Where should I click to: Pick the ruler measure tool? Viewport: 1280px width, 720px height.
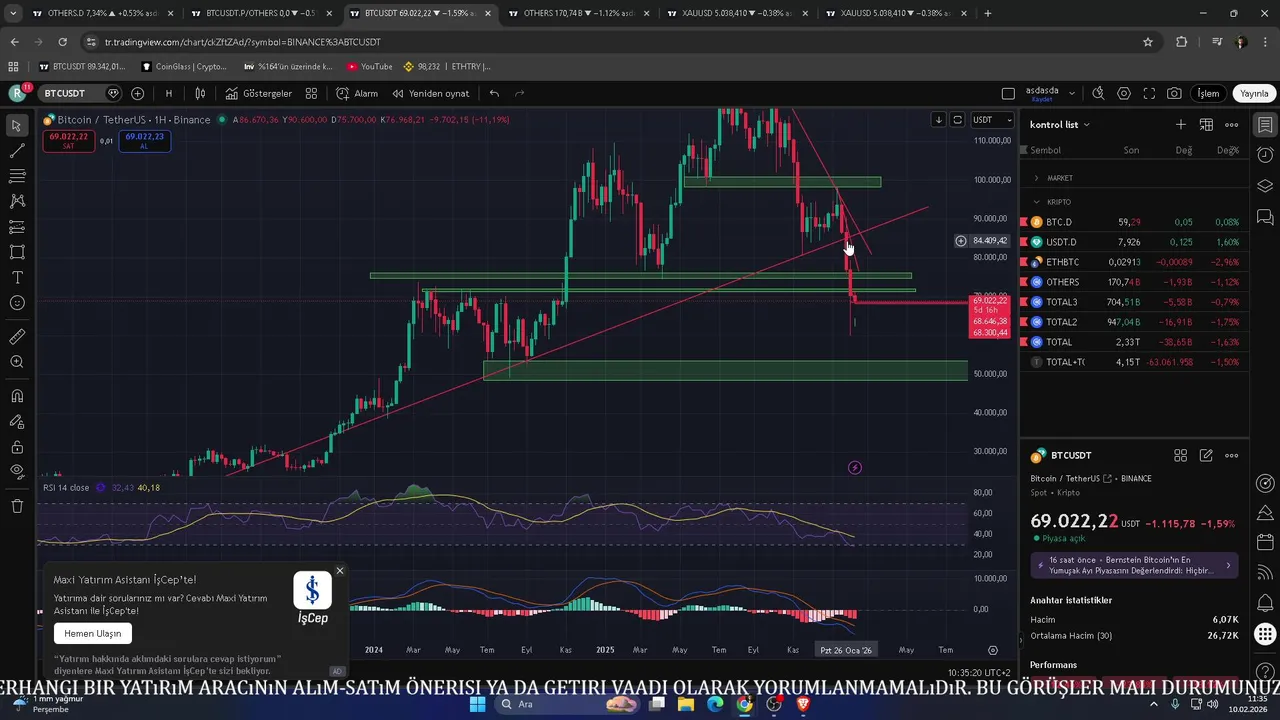click(x=16, y=337)
